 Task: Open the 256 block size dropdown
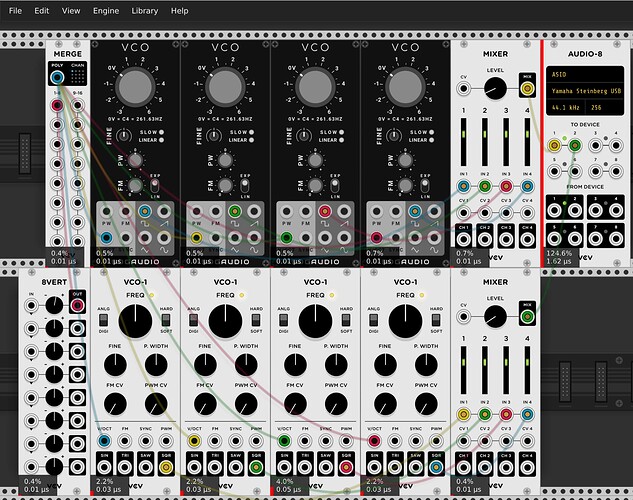(605, 108)
